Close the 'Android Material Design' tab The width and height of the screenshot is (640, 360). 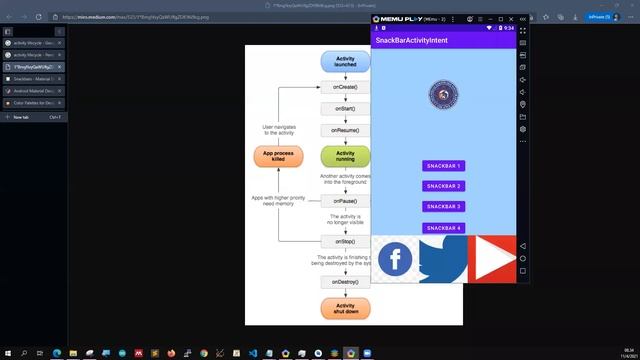point(60,91)
